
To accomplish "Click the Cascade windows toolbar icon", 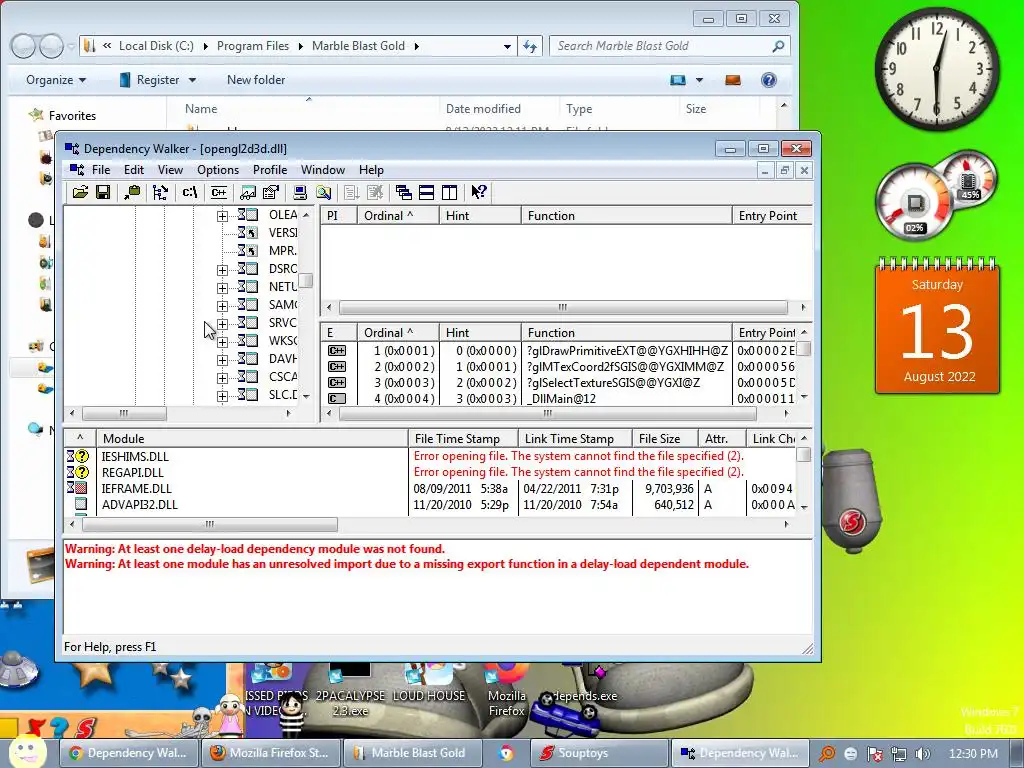I will click(404, 192).
